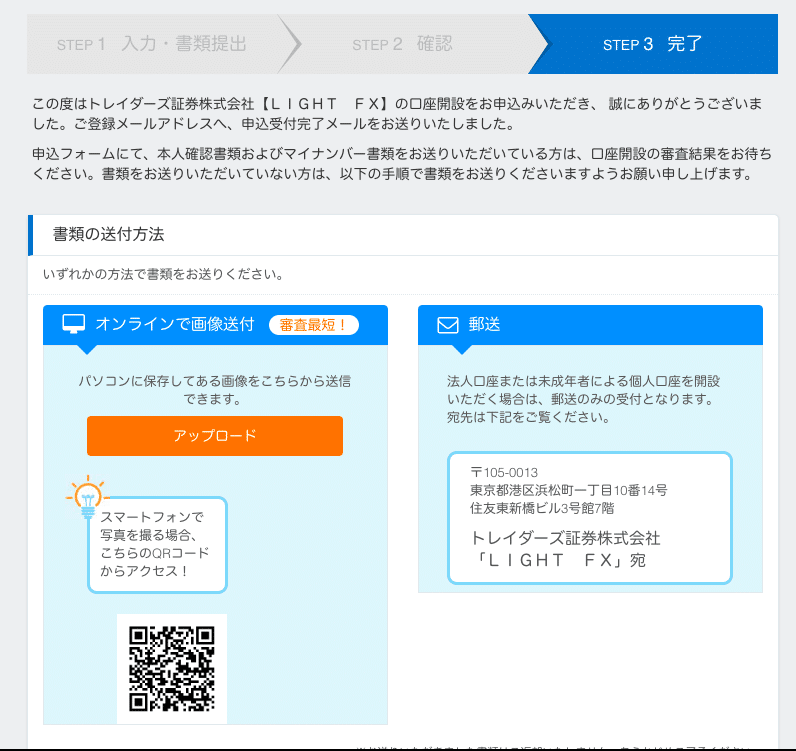Image resolution: width=796 pixels, height=751 pixels.
Task: Click the postal code 〒105-0013
Action: (504, 473)
